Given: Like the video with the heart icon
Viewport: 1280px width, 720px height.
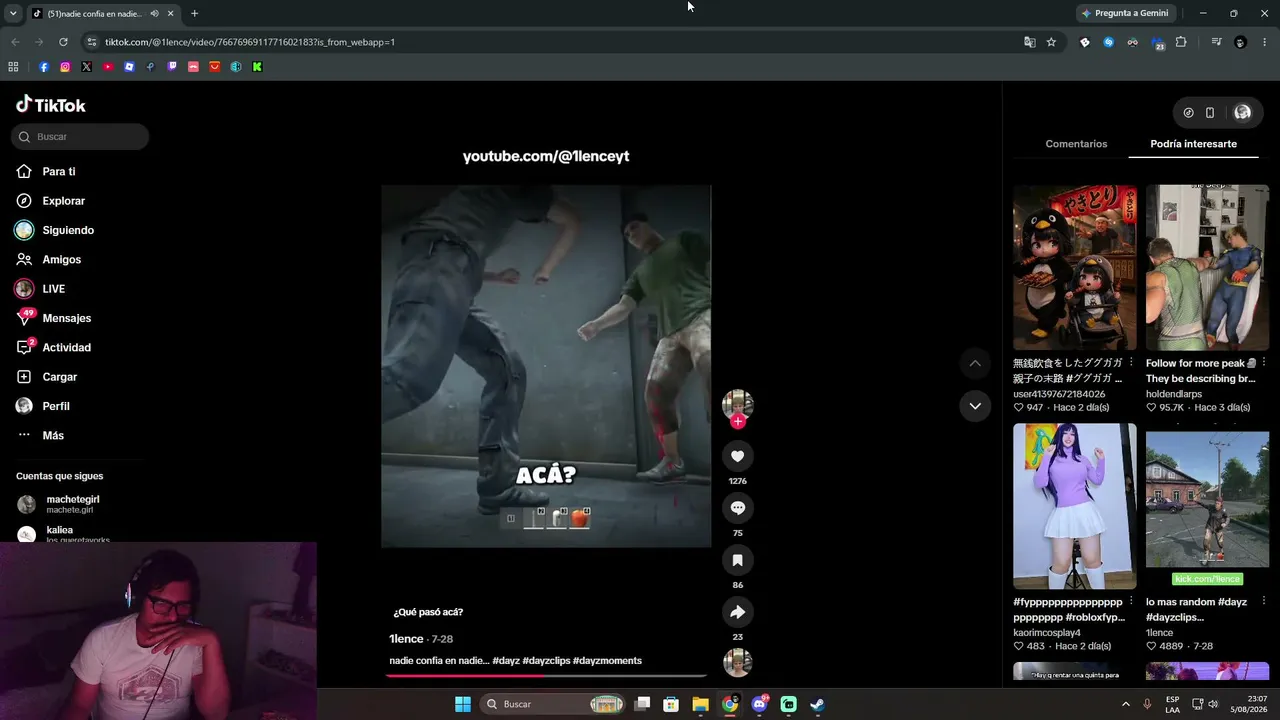Looking at the screenshot, I should click(x=737, y=456).
